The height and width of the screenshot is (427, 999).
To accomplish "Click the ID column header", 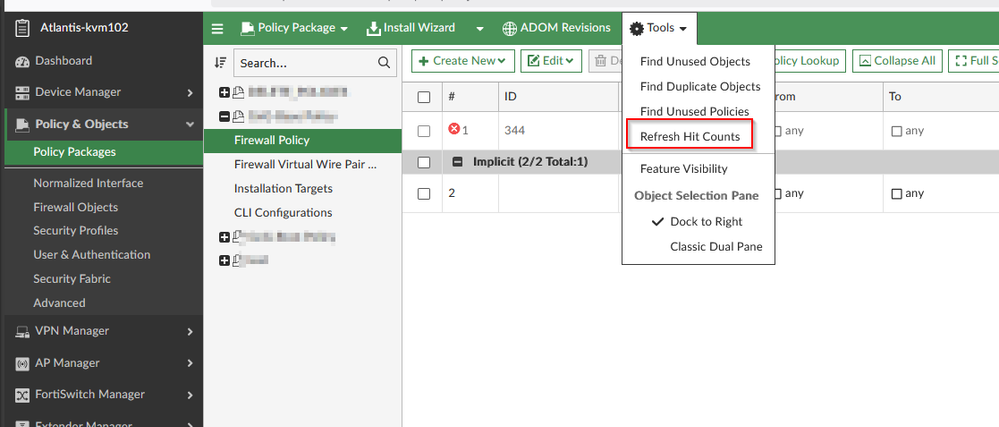I will [x=510, y=97].
